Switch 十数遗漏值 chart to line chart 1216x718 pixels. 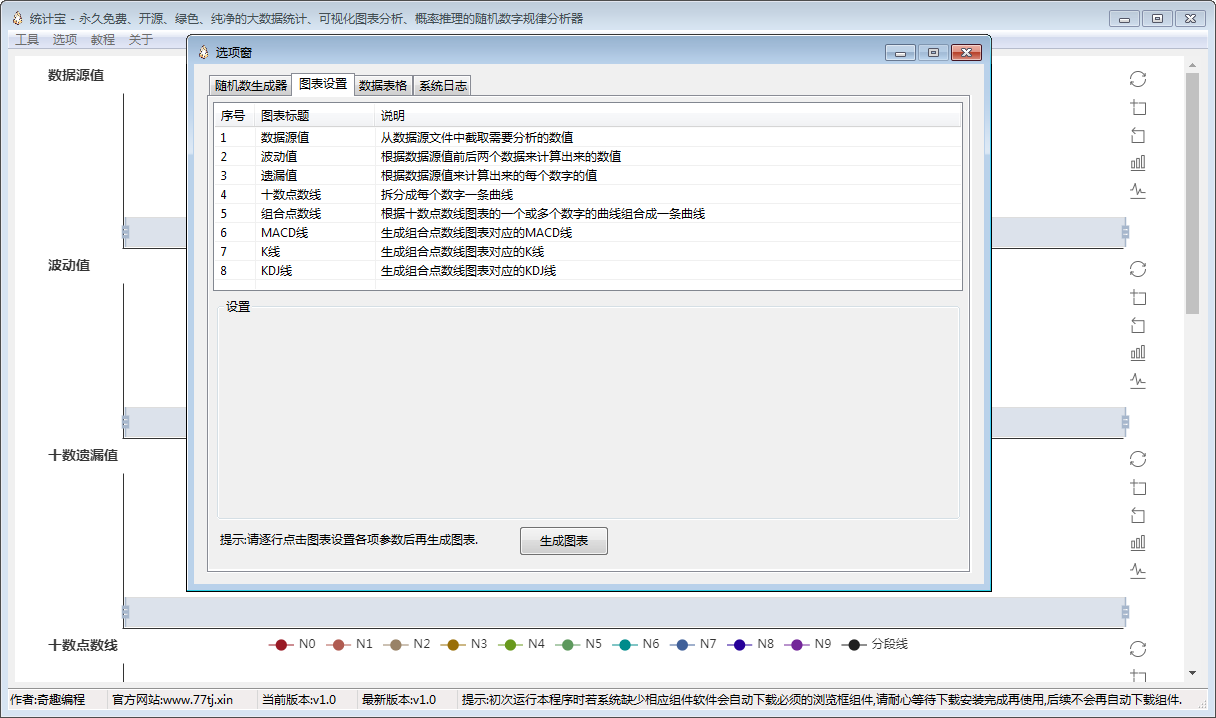coord(1137,571)
